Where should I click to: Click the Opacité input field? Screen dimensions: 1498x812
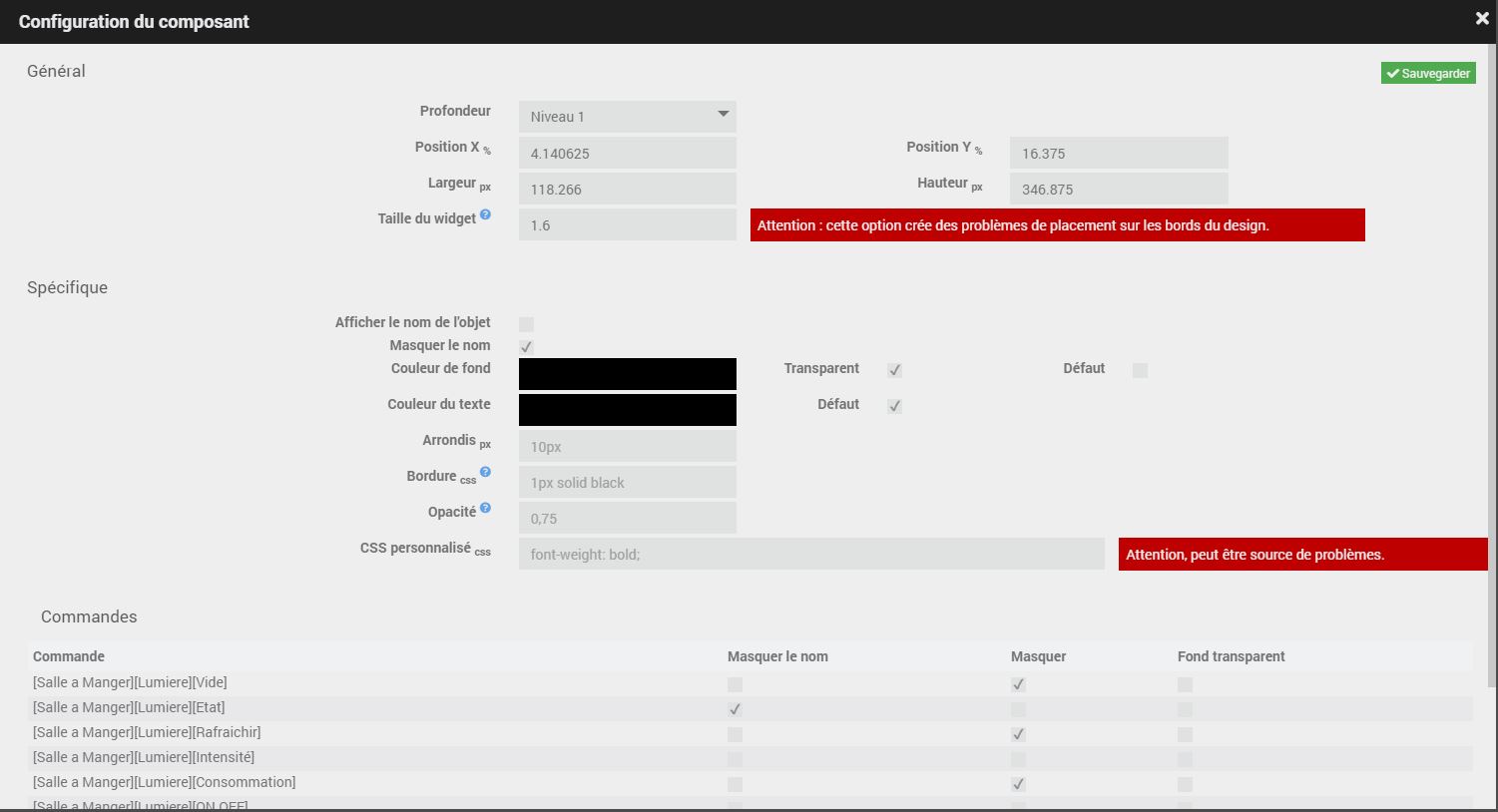pos(628,518)
